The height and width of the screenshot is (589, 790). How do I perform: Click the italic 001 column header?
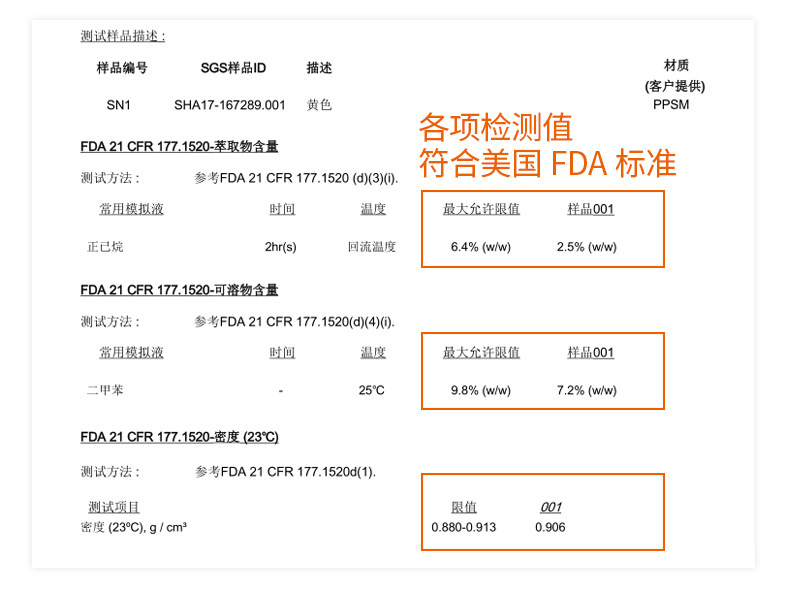(551, 507)
